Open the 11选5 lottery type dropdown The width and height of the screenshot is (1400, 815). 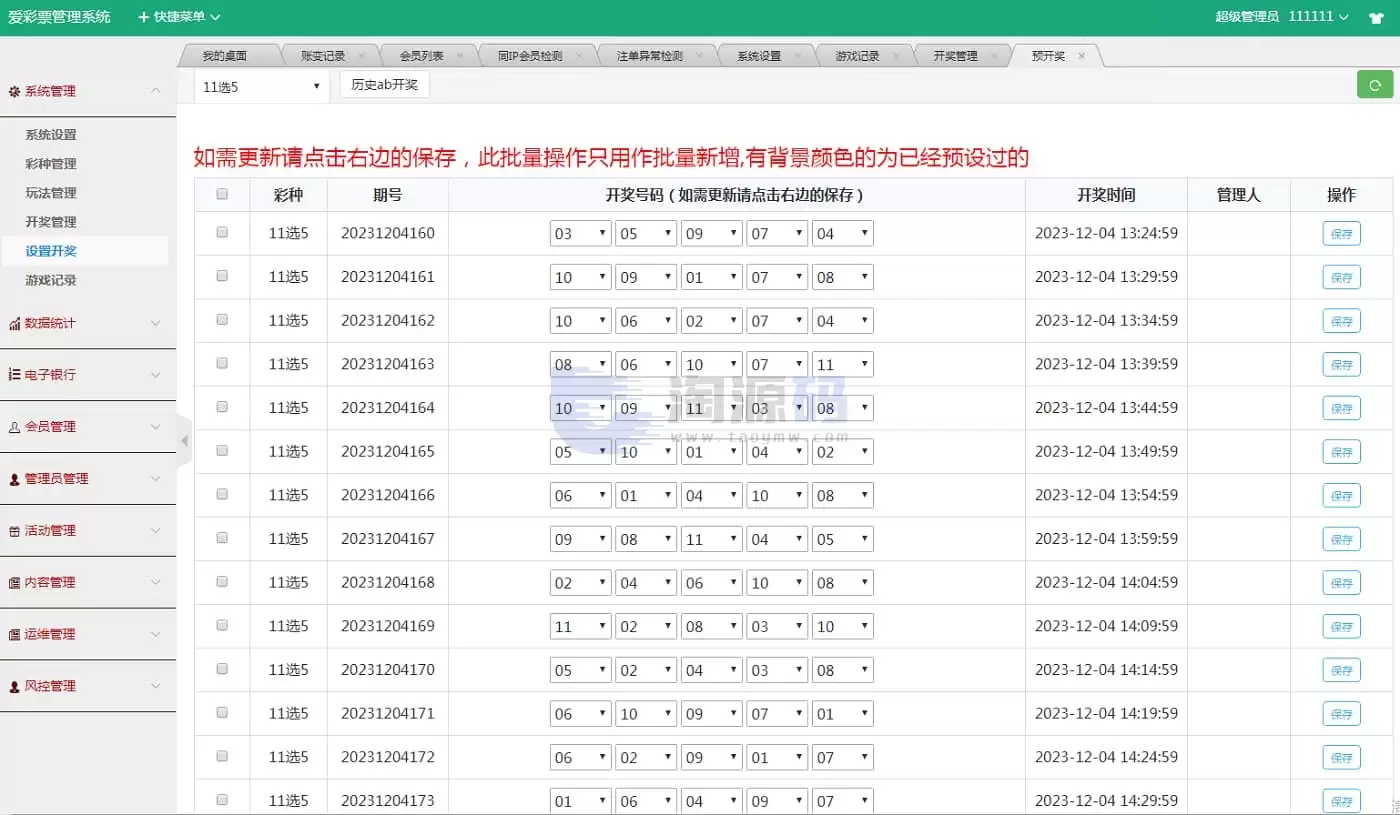[260, 87]
